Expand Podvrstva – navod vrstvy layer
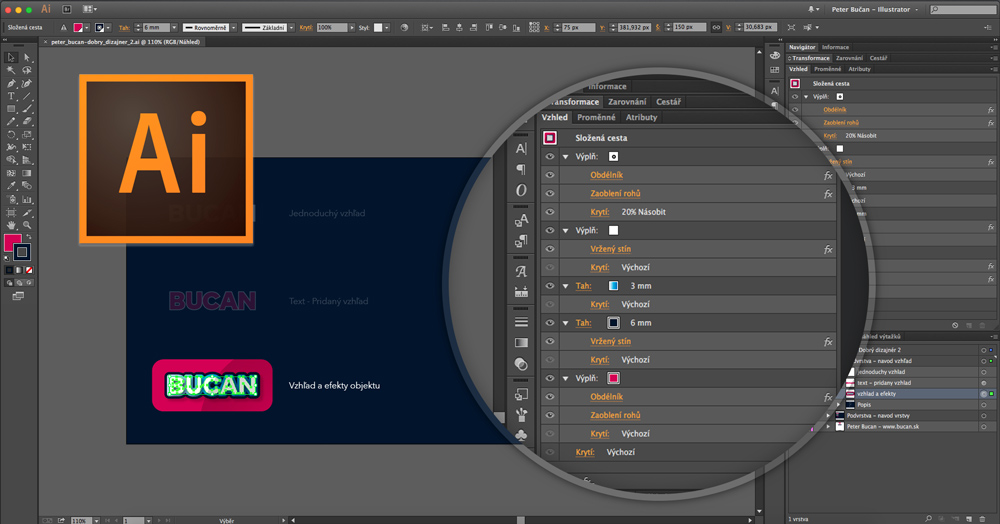The width and height of the screenshot is (1000, 524). point(828,416)
